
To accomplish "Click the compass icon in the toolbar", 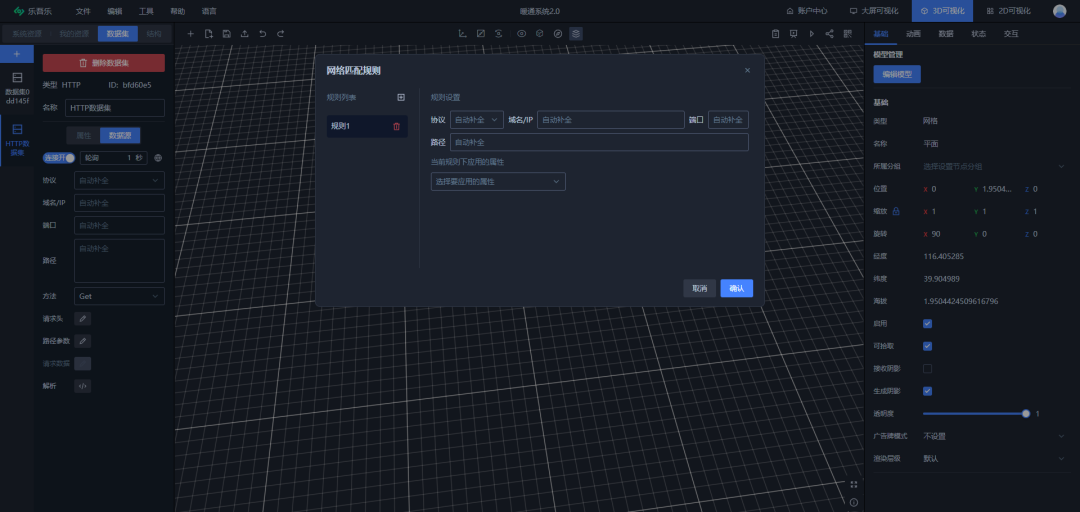I will (557, 34).
